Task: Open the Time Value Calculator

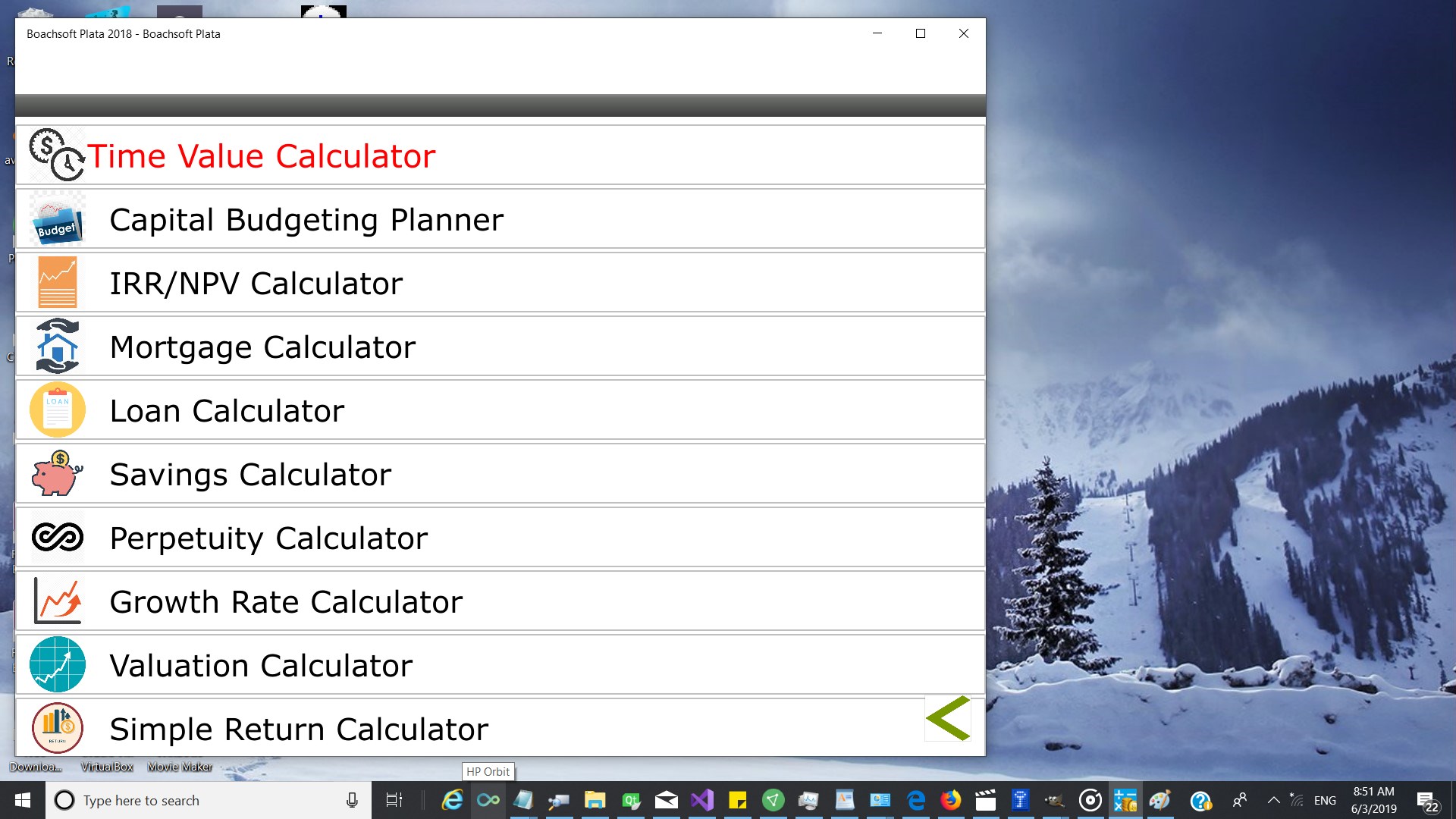Action: coord(262,156)
